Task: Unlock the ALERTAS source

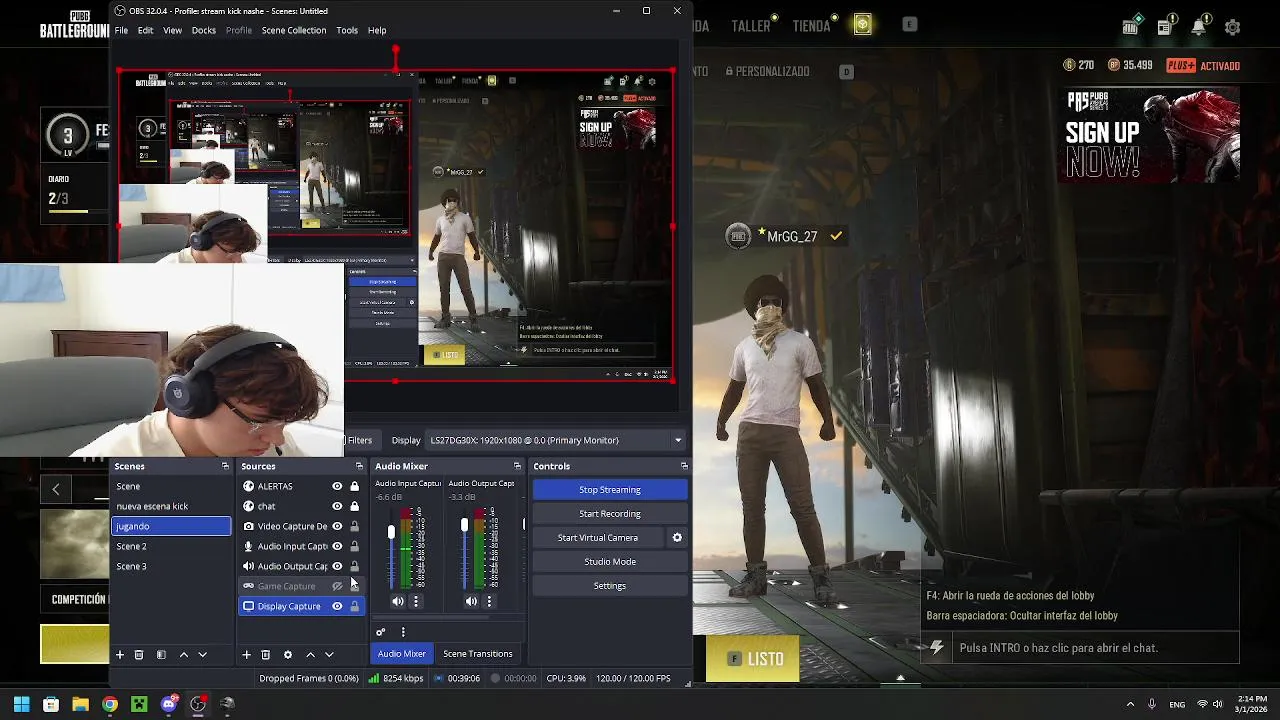Action: pos(354,486)
